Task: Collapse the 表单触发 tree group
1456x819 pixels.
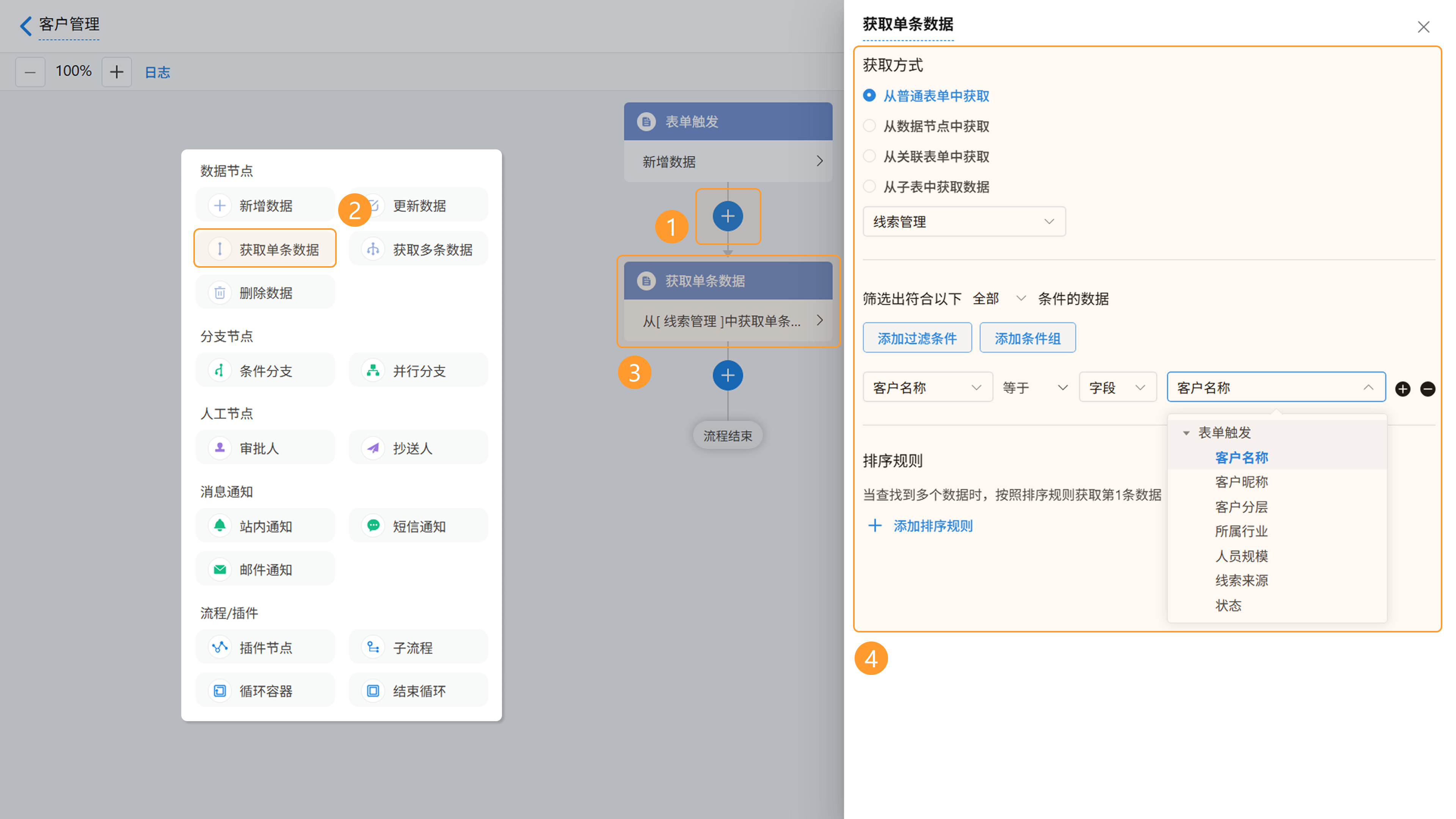Action: pyautogui.click(x=1186, y=433)
